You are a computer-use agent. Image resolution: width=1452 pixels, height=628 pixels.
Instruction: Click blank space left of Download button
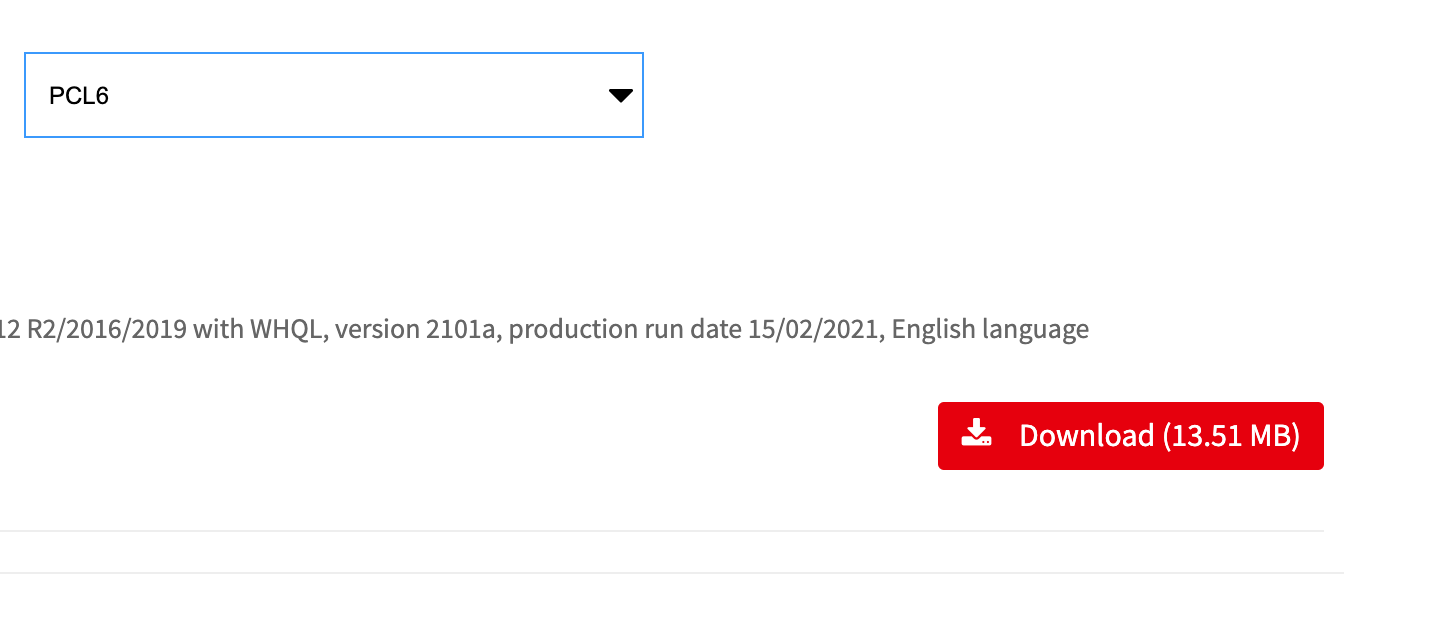tap(600, 436)
